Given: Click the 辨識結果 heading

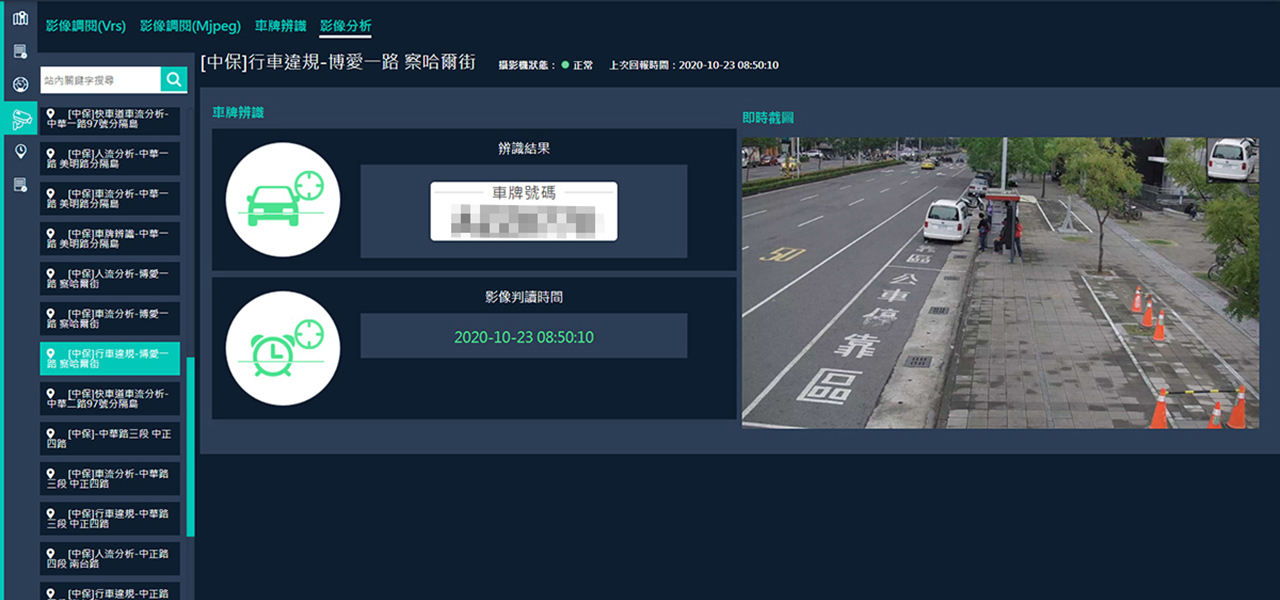Looking at the screenshot, I should 524,148.
